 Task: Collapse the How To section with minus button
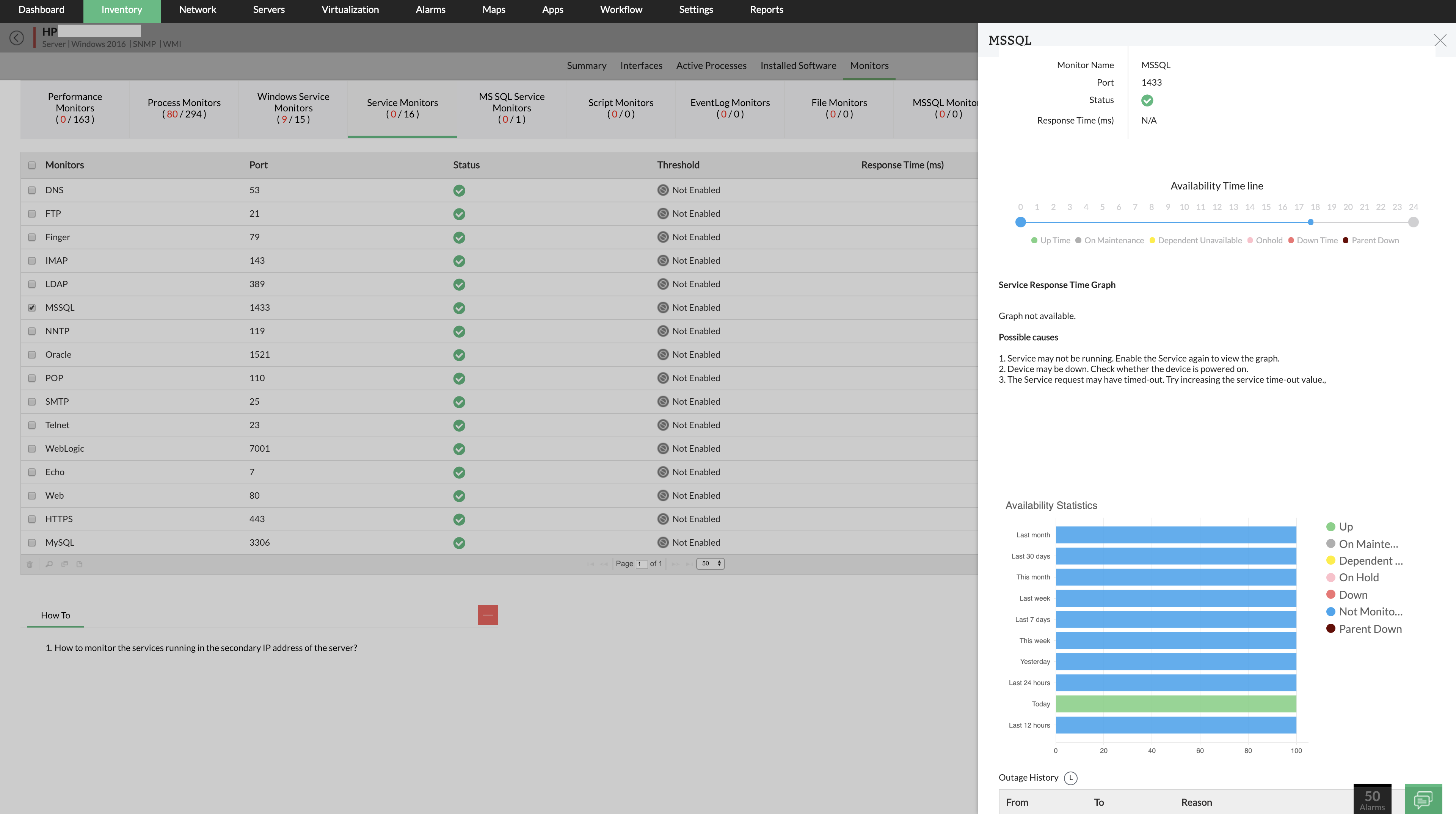point(488,614)
